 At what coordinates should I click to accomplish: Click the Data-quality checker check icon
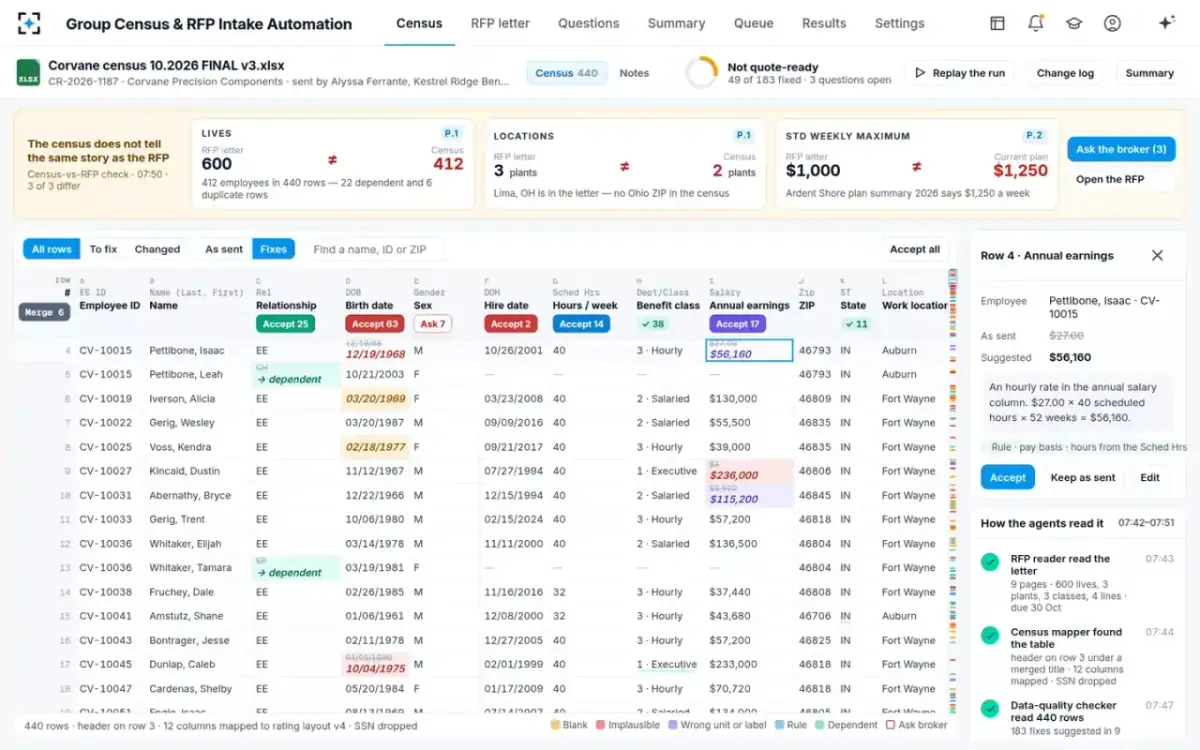pos(990,708)
